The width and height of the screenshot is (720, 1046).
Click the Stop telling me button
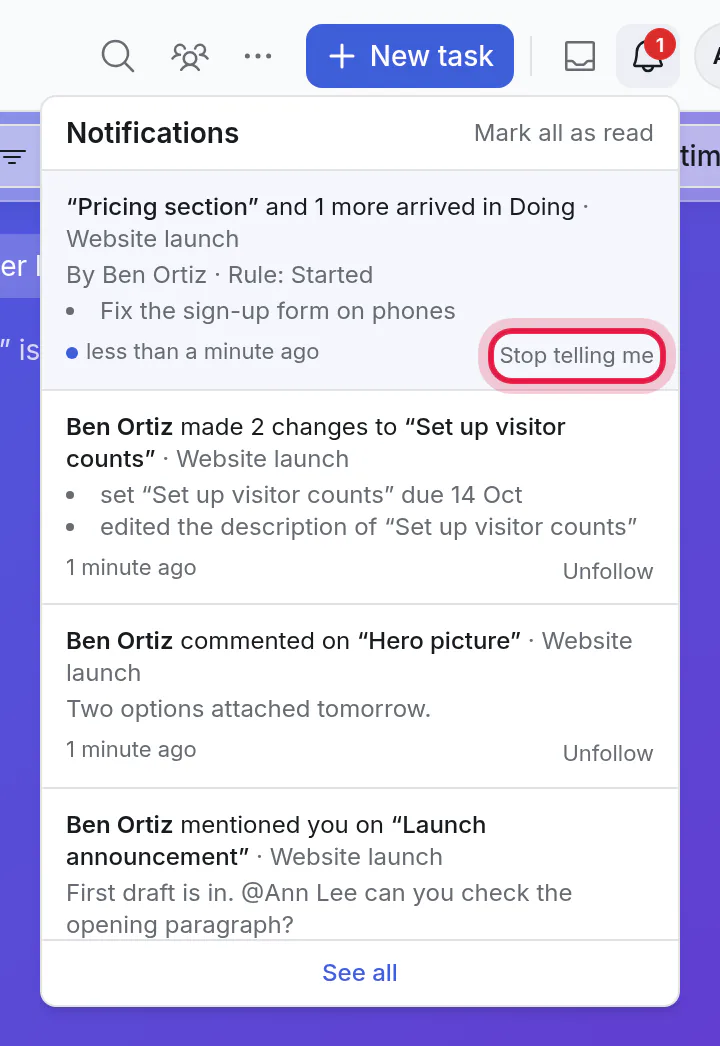[577, 356]
